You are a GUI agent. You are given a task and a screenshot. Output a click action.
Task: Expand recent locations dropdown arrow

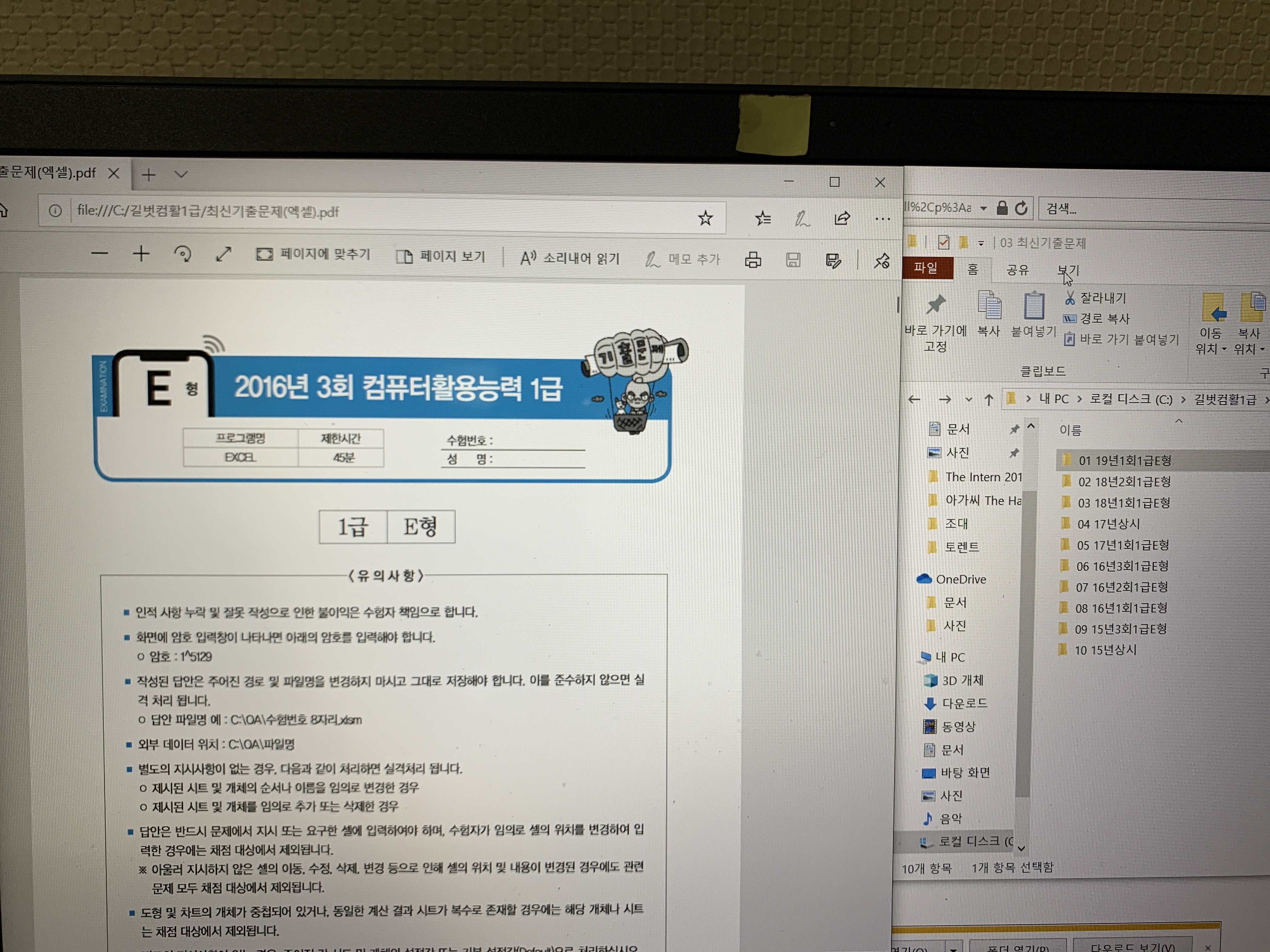point(969,399)
